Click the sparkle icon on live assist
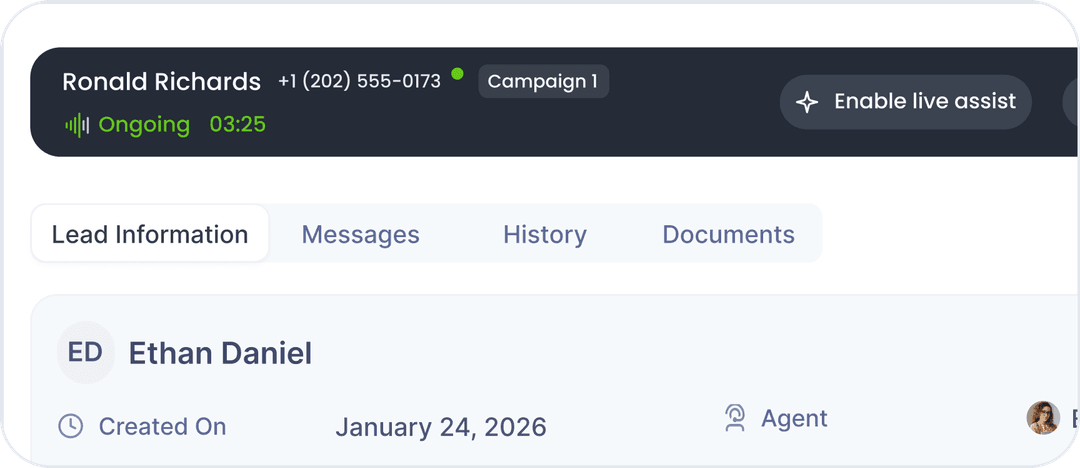The width and height of the screenshot is (1080, 468). [x=807, y=102]
